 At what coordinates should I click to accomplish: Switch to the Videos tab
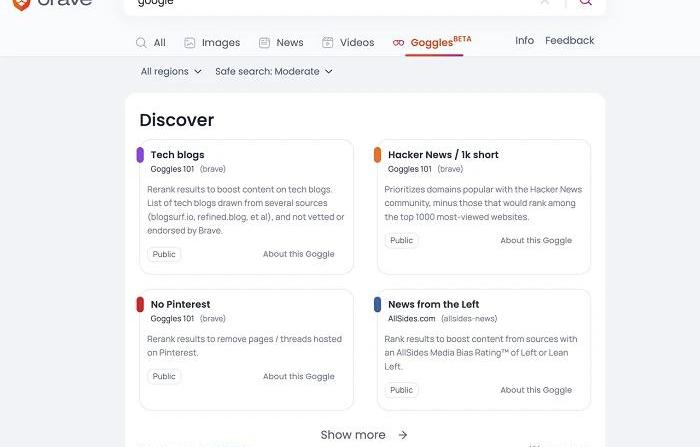click(348, 43)
